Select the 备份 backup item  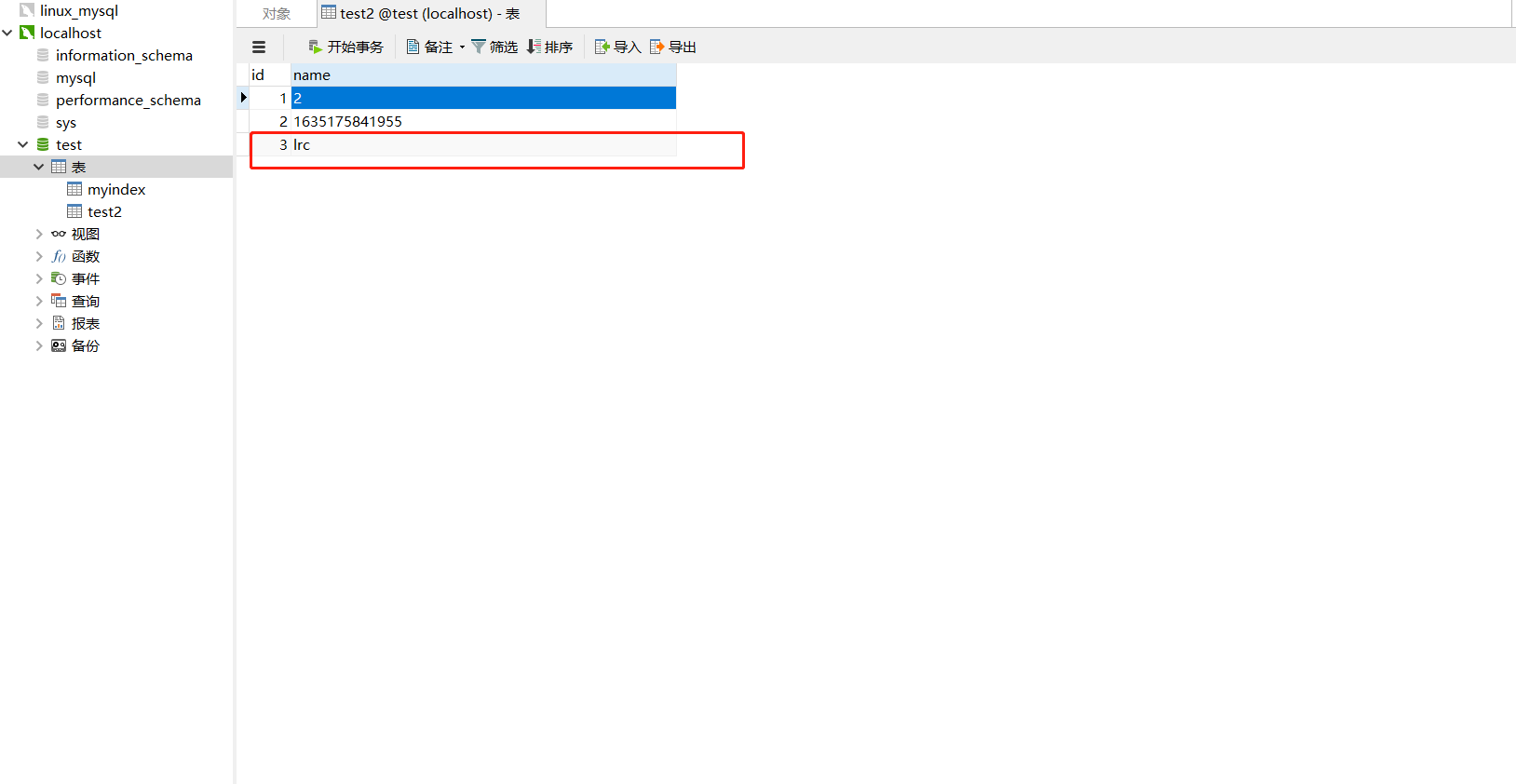pyautogui.click(x=86, y=345)
